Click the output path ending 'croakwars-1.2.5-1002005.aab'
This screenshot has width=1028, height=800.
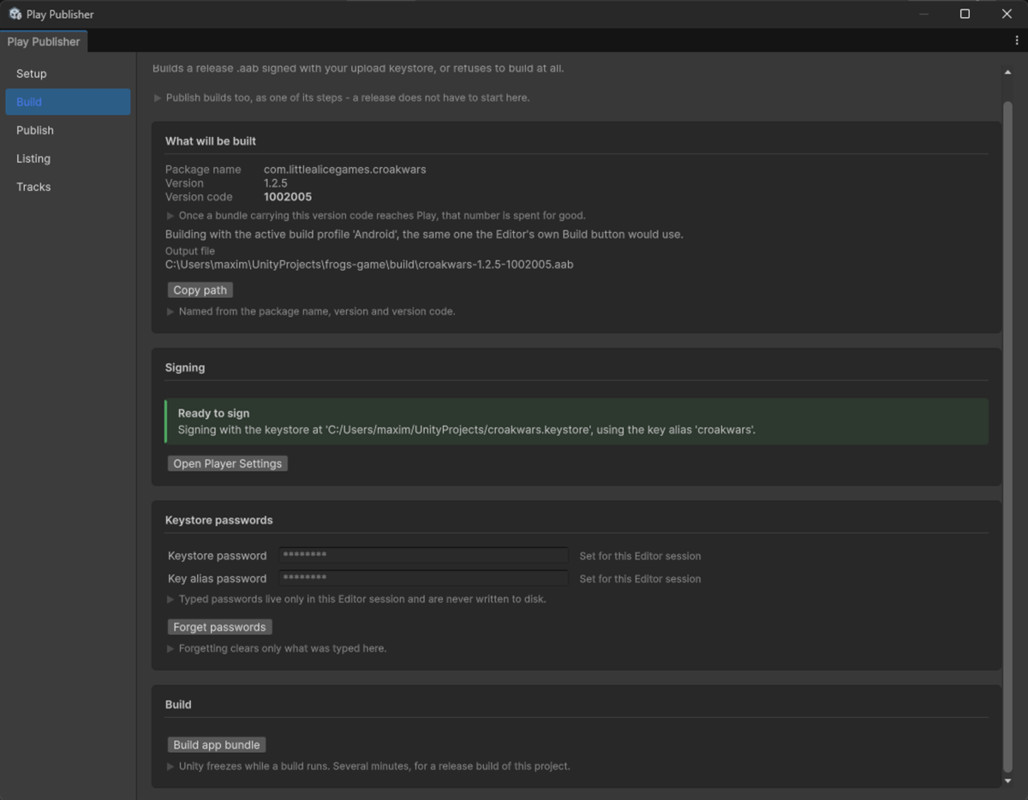(369, 264)
